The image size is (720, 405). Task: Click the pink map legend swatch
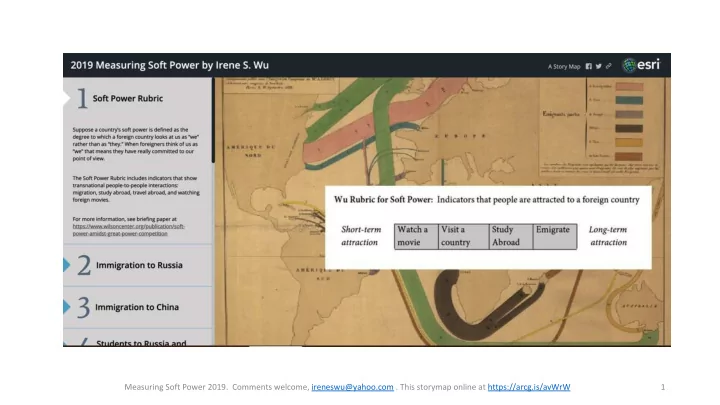(x=629, y=86)
